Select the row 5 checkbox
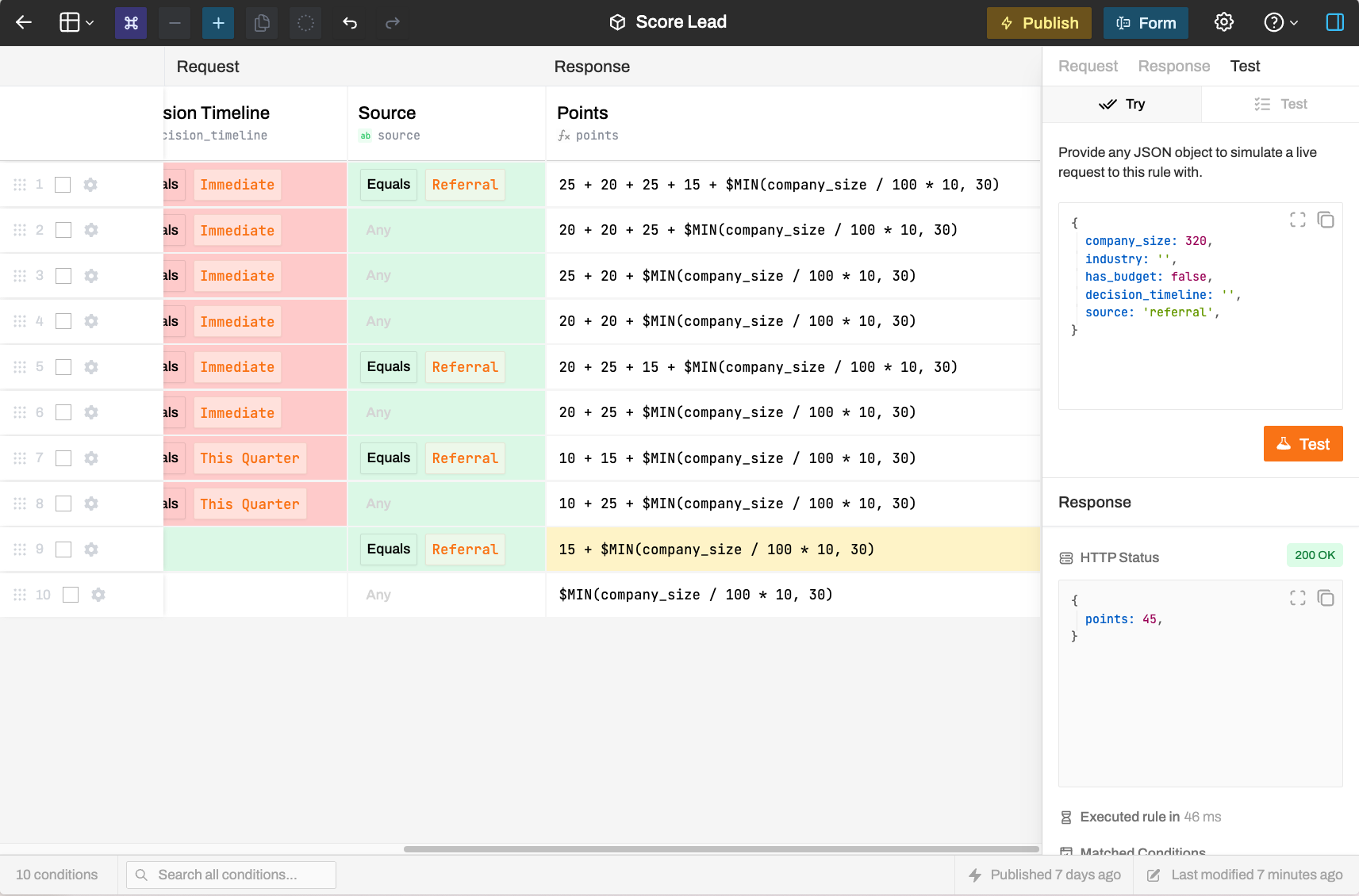This screenshot has height=896, width=1359. (63, 367)
